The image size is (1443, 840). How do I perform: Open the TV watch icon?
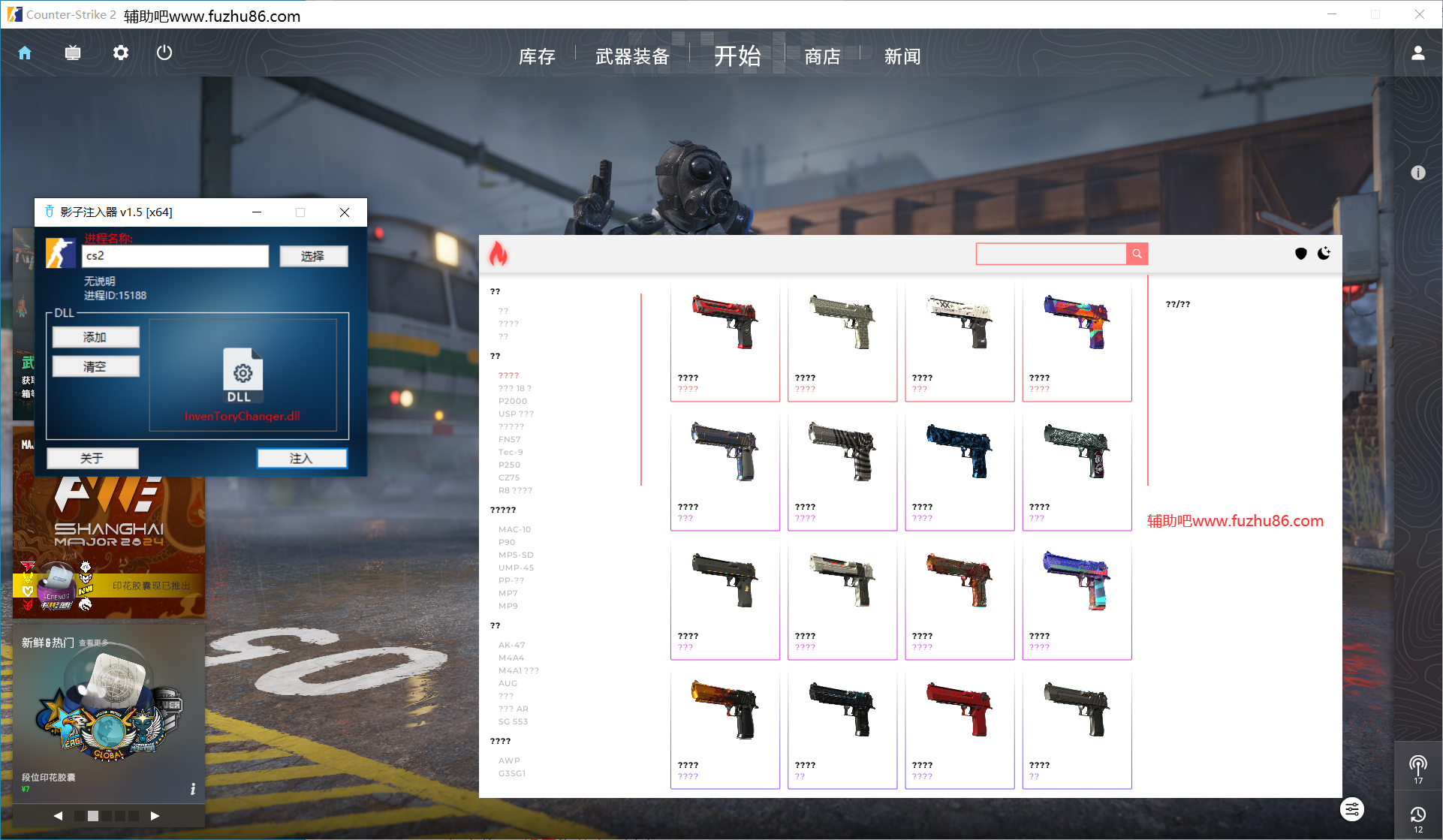73,53
